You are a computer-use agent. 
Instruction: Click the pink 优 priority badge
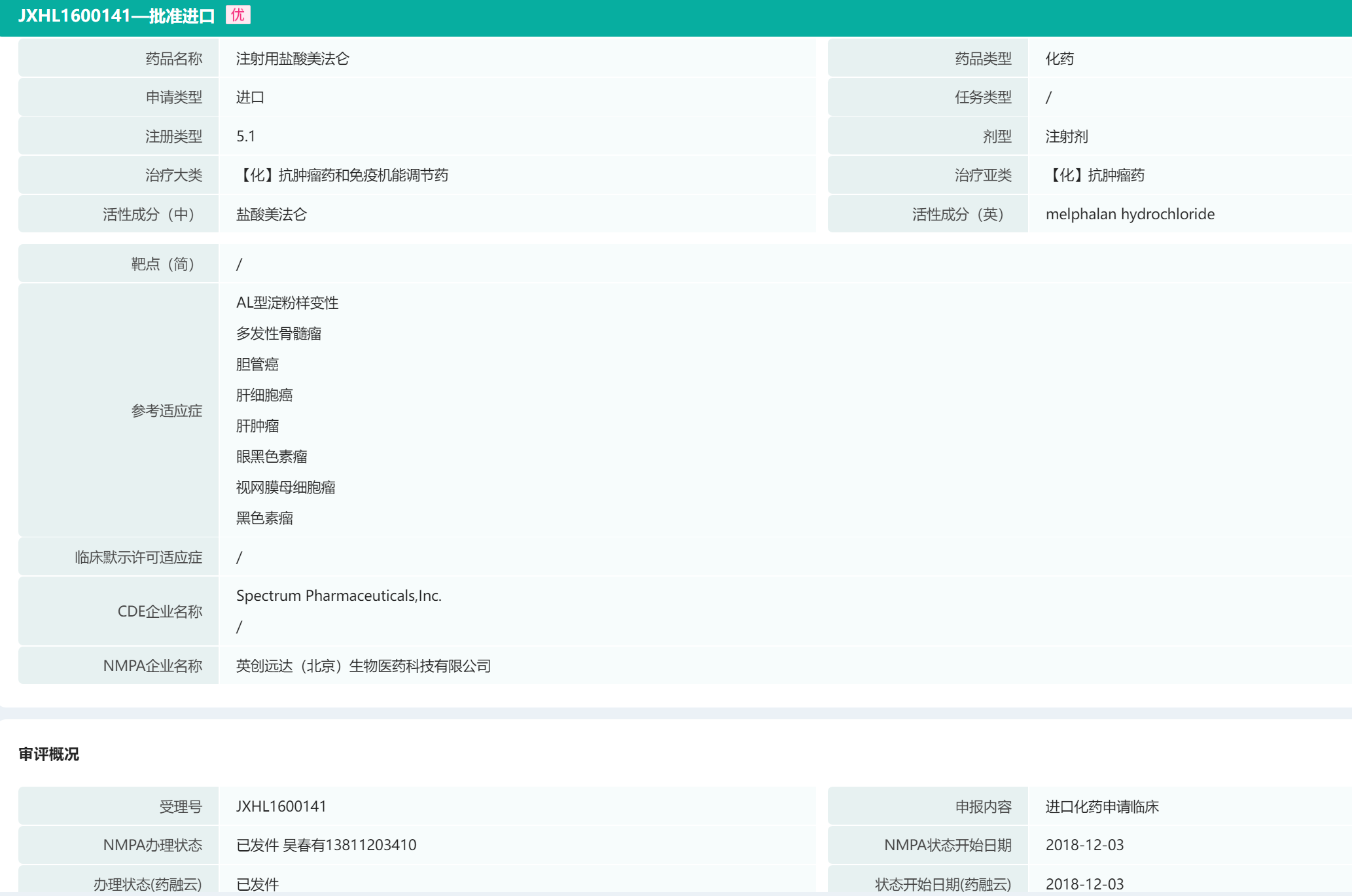click(238, 15)
